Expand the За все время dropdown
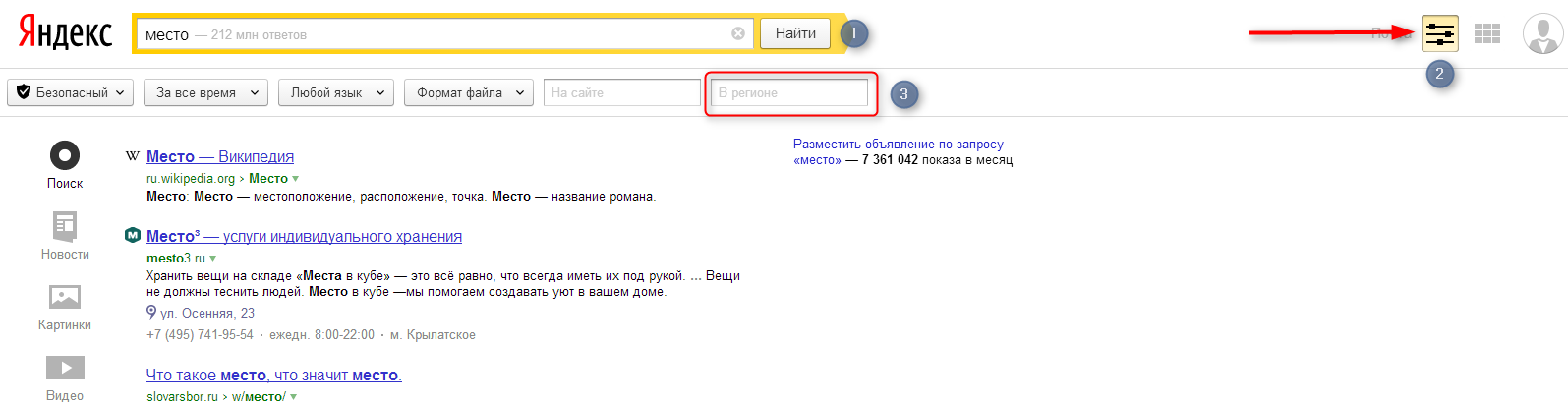The width and height of the screenshot is (1568, 407). 205,92
